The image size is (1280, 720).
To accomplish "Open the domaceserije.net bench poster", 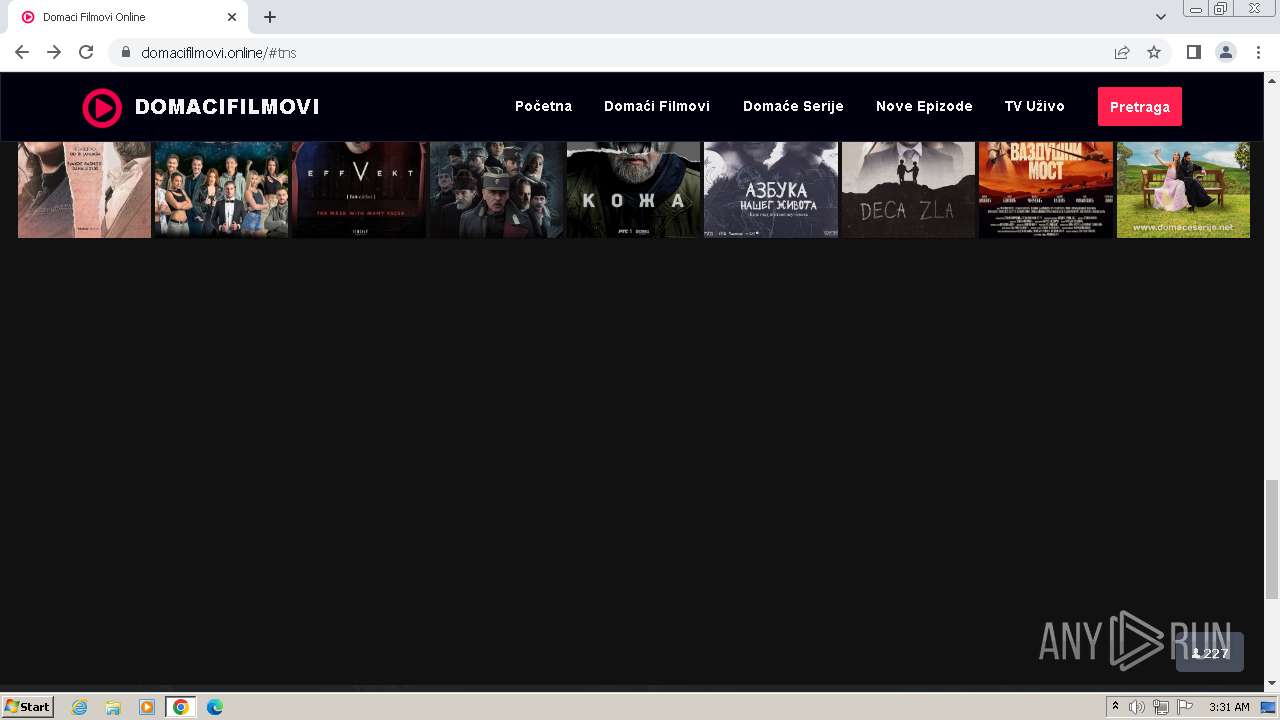I will (x=1183, y=190).
